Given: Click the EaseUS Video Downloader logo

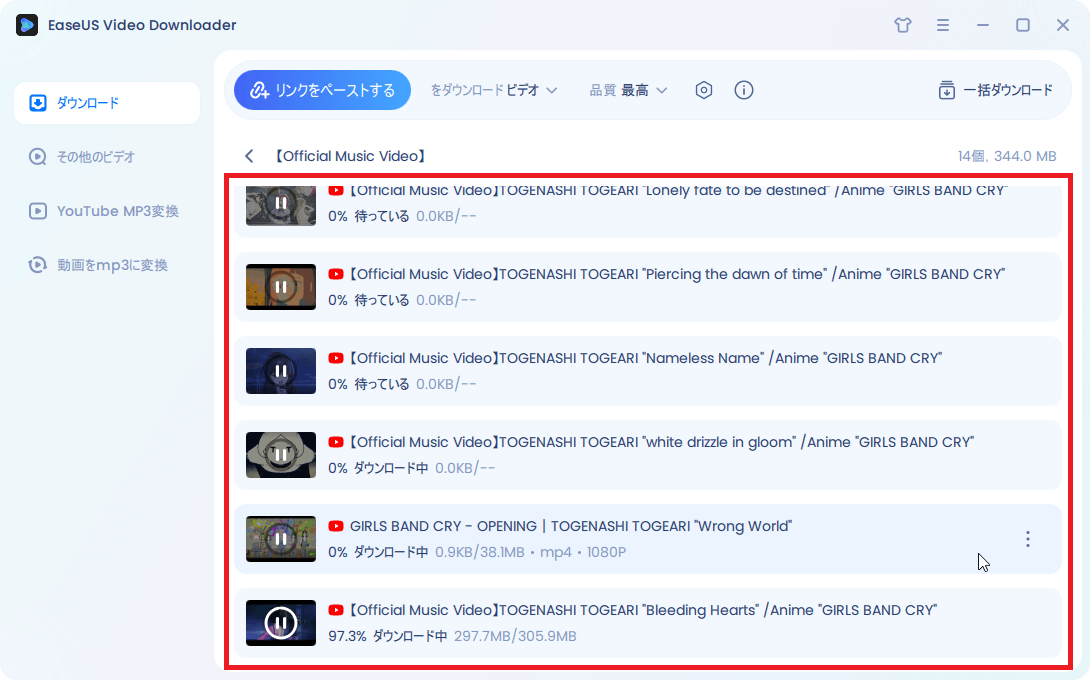Looking at the screenshot, I should click(x=27, y=25).
